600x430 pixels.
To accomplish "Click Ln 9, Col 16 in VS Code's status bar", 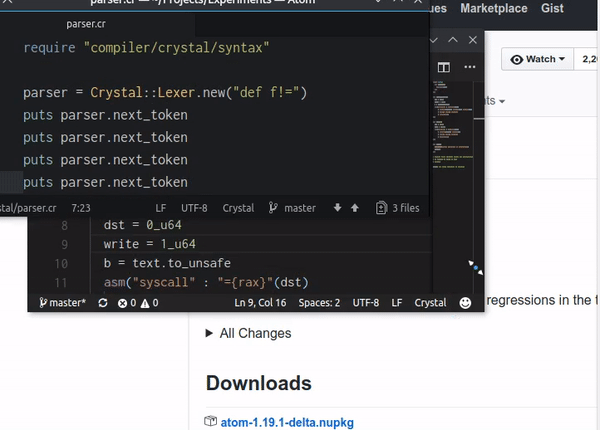I will pos(260,303).
